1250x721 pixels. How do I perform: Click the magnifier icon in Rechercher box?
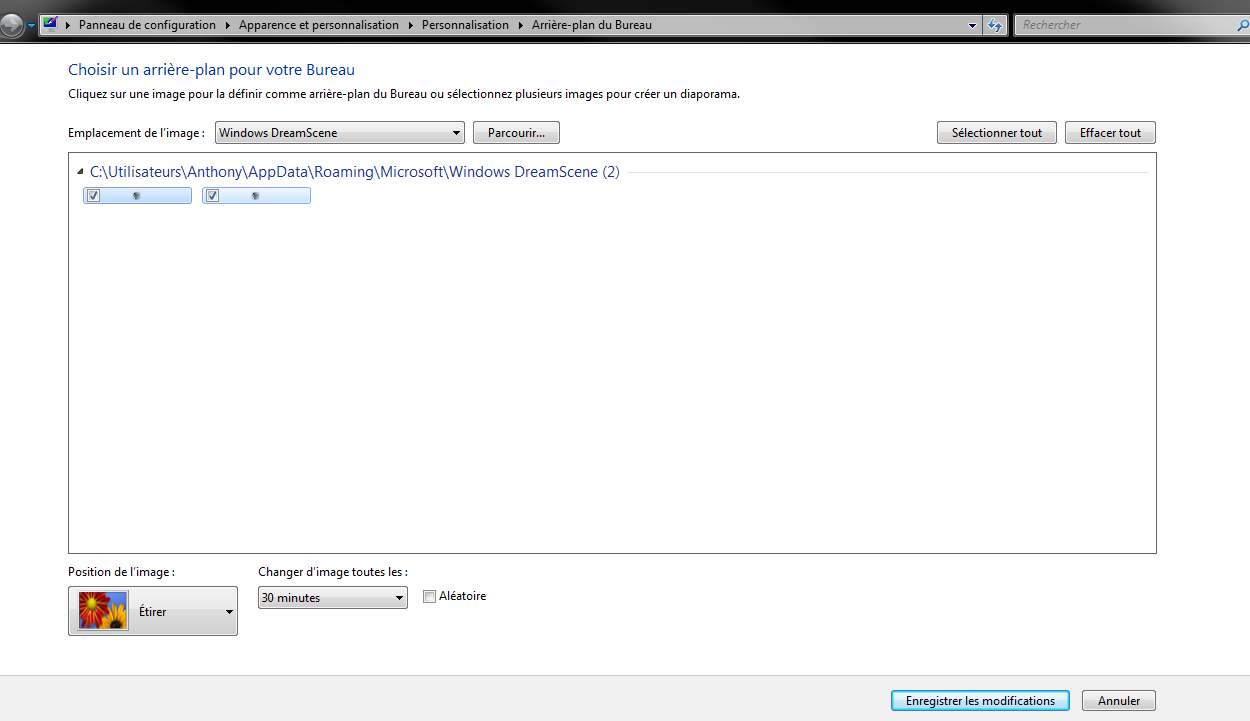[x=1240, y=25]
